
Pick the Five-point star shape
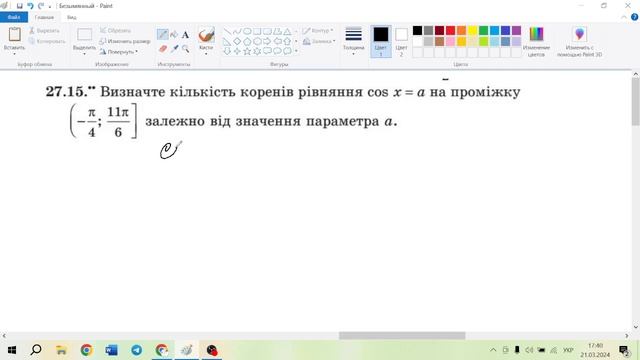(247, 51)
